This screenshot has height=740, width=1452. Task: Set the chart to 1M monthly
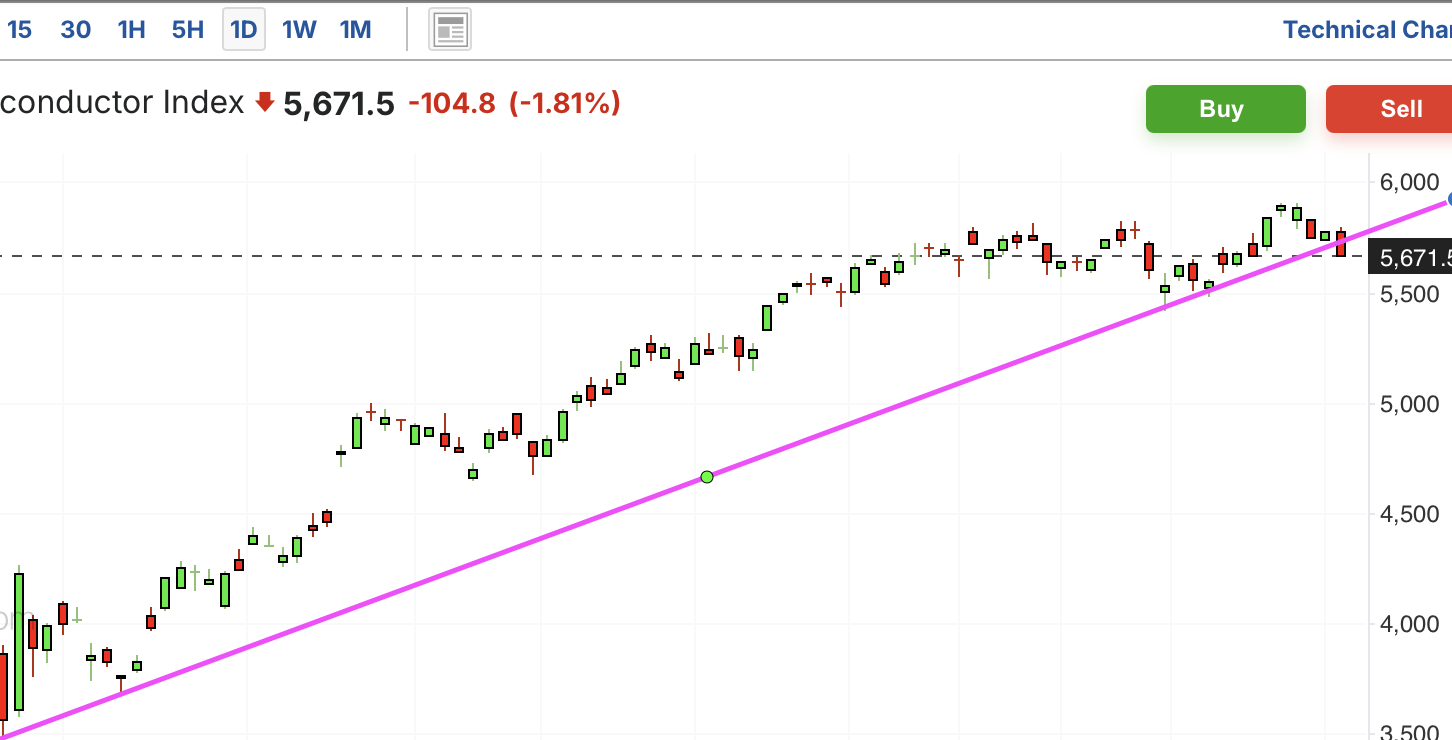(355, 30)
